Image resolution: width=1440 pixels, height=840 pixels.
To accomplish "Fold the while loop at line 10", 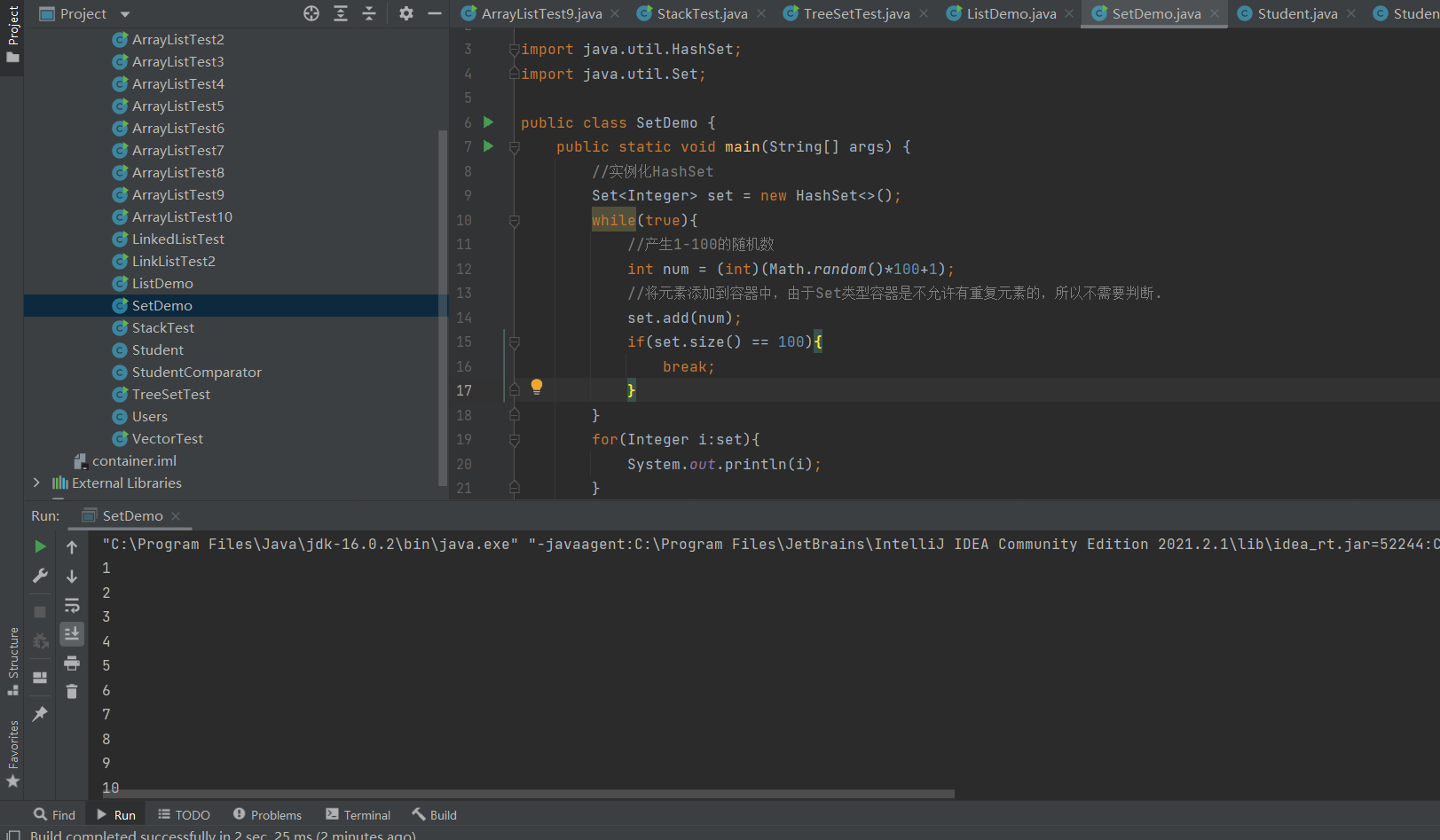I will point(515,221).
